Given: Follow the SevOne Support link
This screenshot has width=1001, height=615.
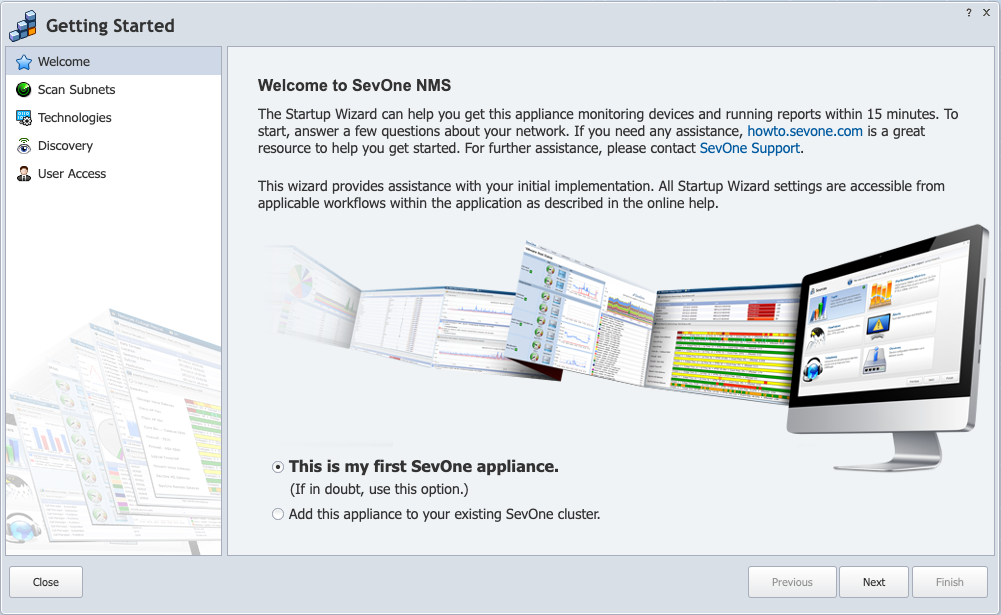Looking at the screenshot, I should 749,148.
